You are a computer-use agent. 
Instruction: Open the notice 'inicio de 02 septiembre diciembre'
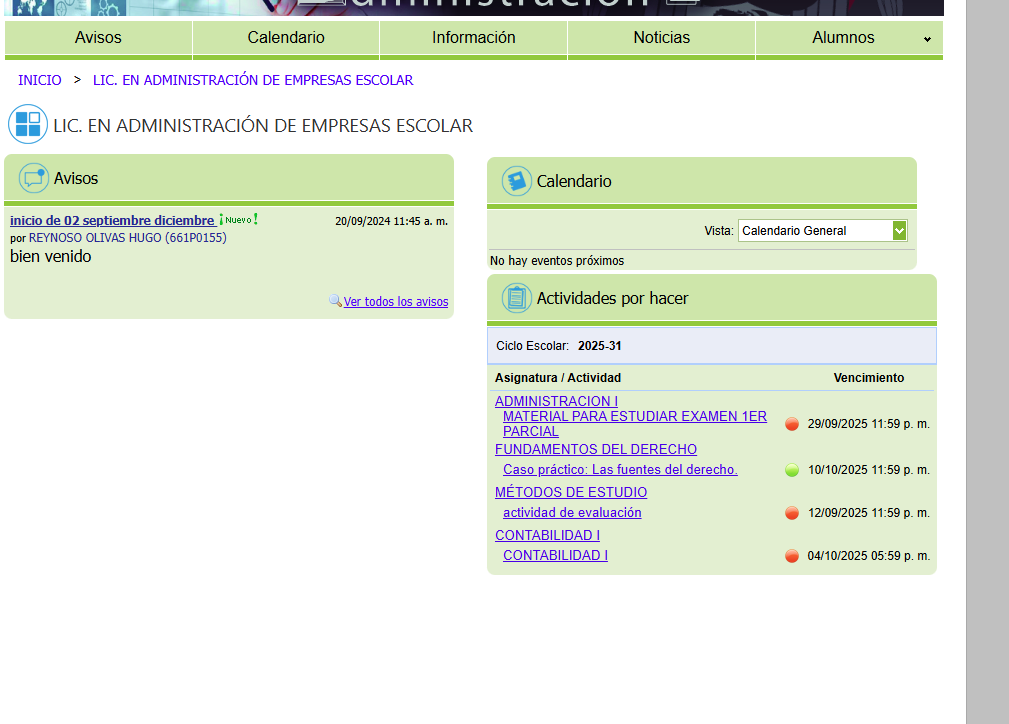tap(112, 220)
